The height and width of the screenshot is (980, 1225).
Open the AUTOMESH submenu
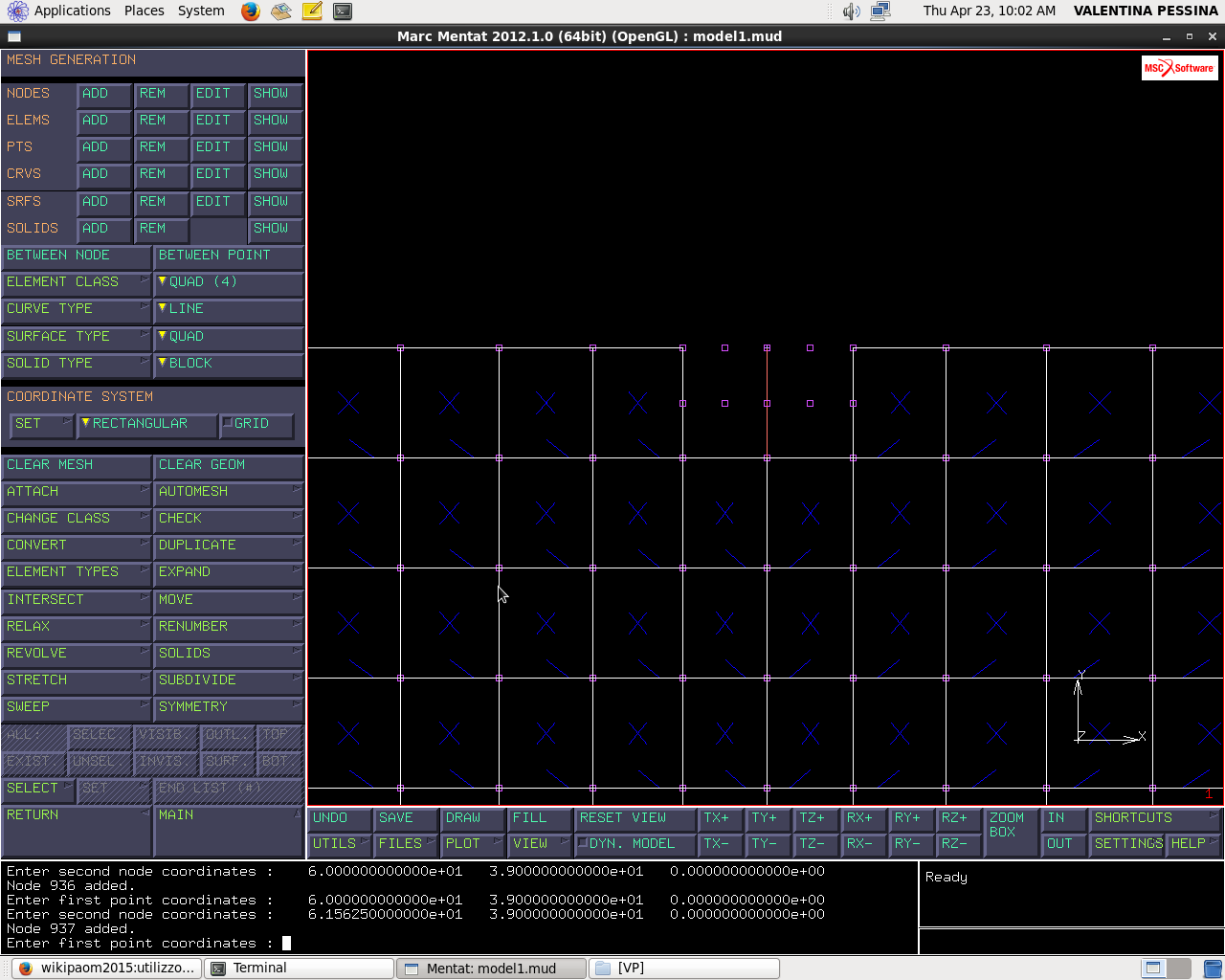point(228,492)
